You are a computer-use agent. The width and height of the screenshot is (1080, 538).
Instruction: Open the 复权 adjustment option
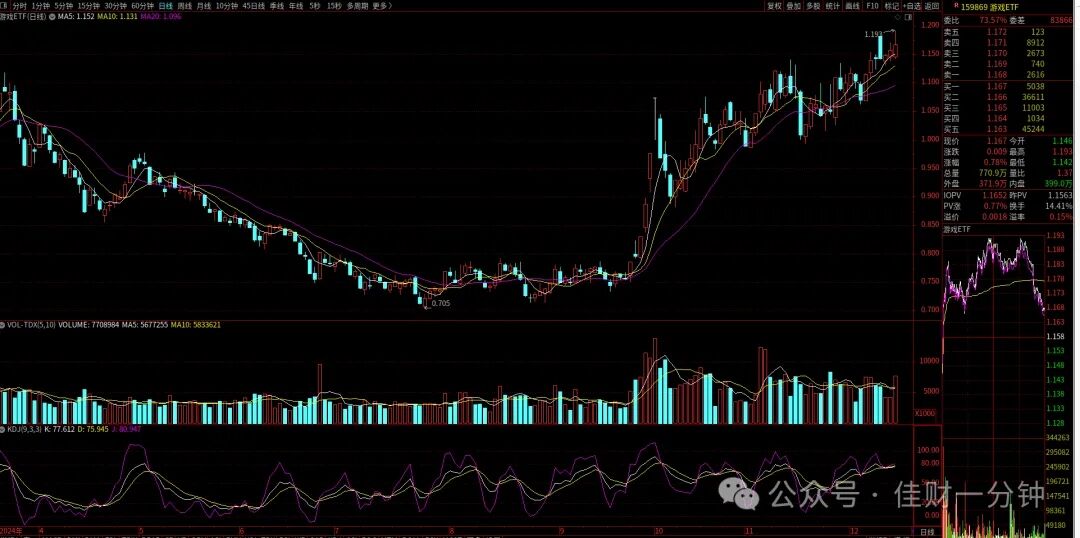tap(775, 6)
